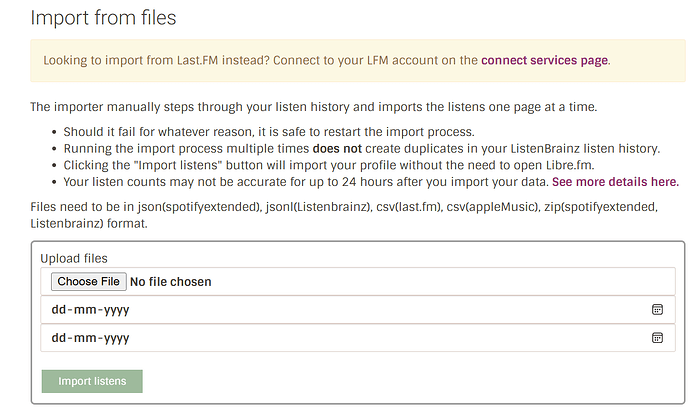This screenshot has height=413, width=690.
Task: Click the Files need to be in paragraph
Action: click(344, 215)
